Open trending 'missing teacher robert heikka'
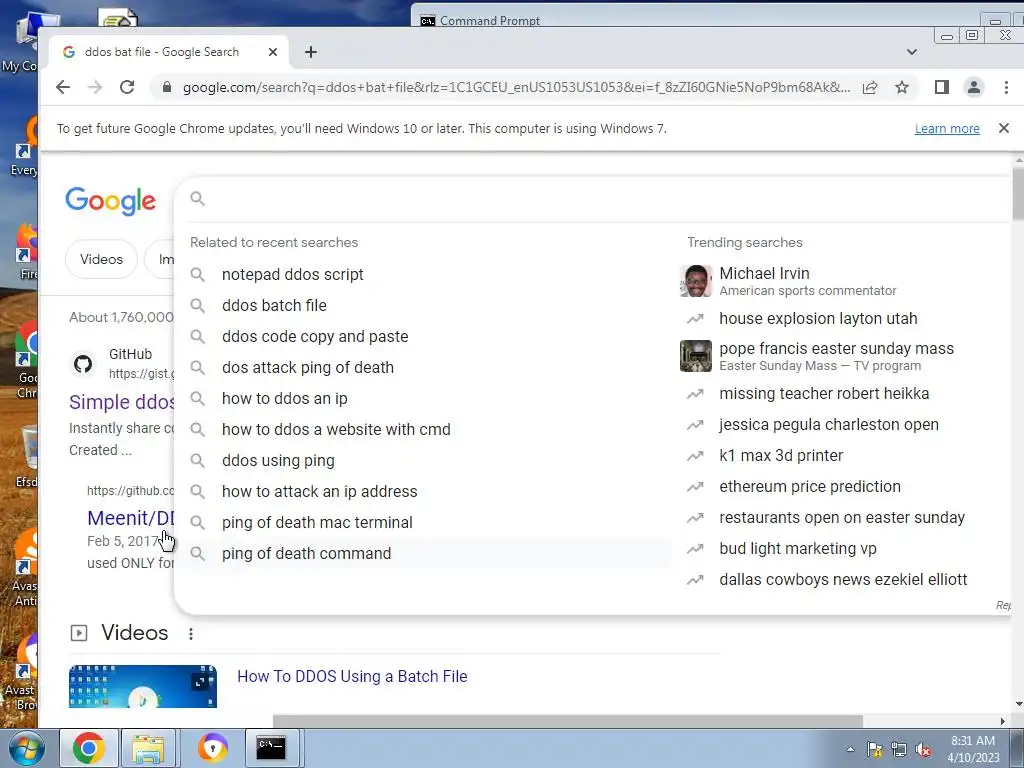1024x768 pixels. [824, 394]
